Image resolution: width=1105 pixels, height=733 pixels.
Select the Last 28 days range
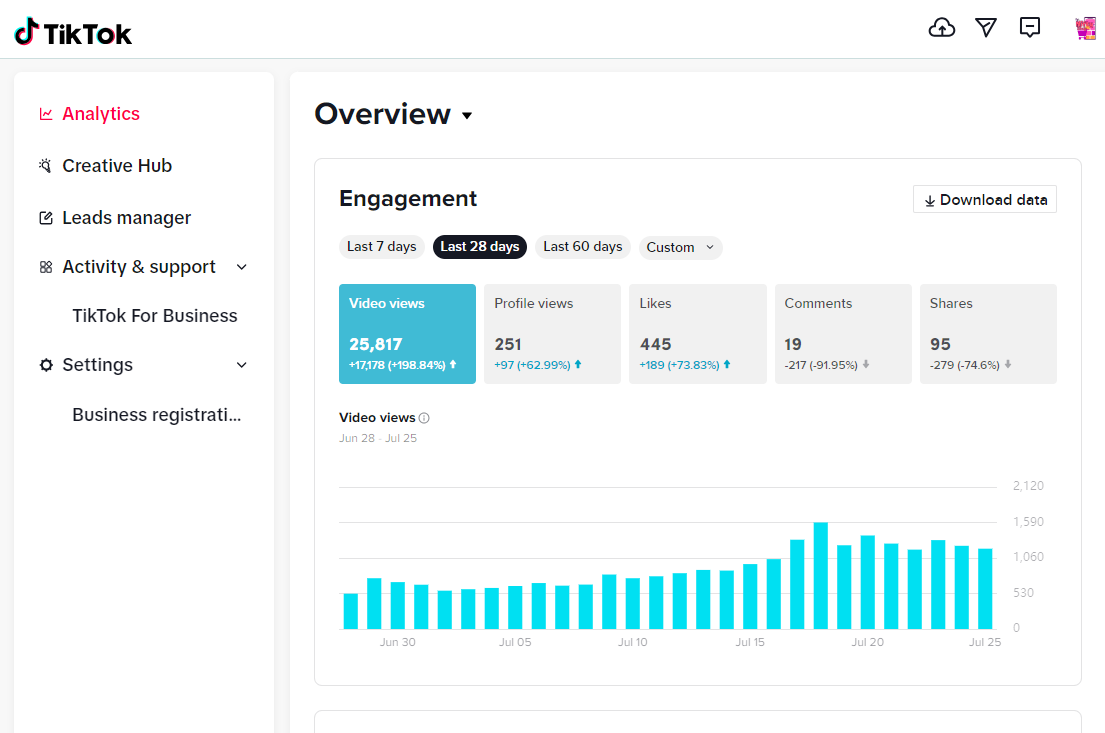(x=479, y=247)
